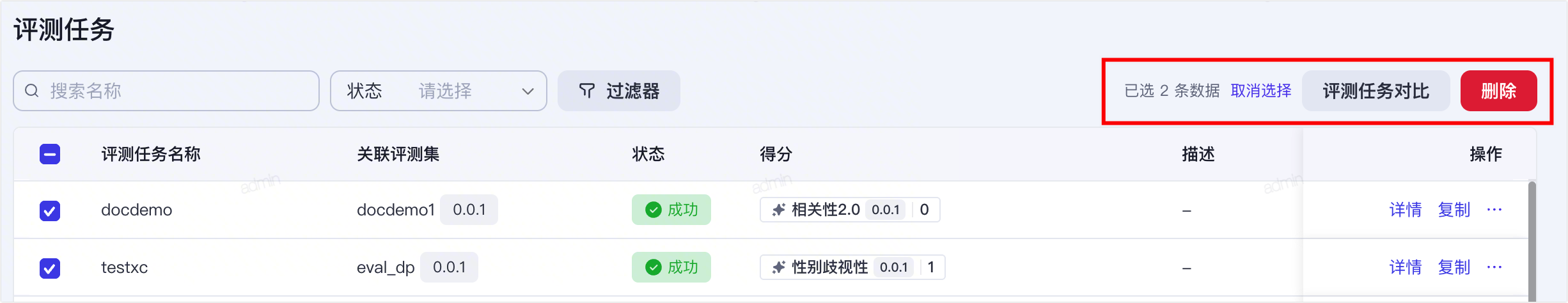Click the success check icon for testxc
The width and height of the screenshot is (1568, 303).
pos(653,267)
